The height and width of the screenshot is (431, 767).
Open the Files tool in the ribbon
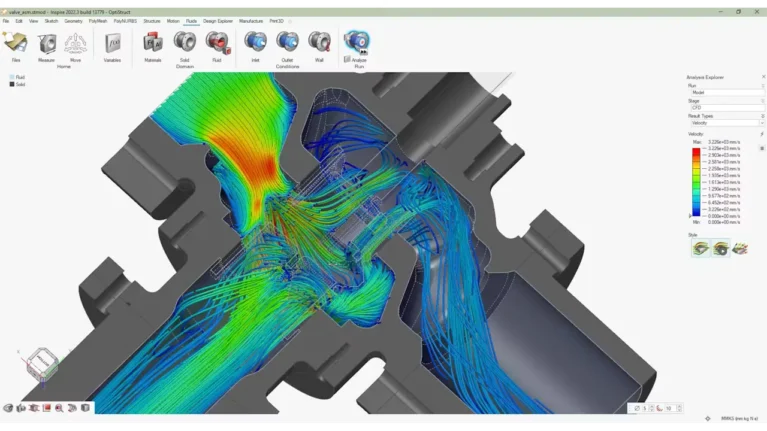coord(16,45)
